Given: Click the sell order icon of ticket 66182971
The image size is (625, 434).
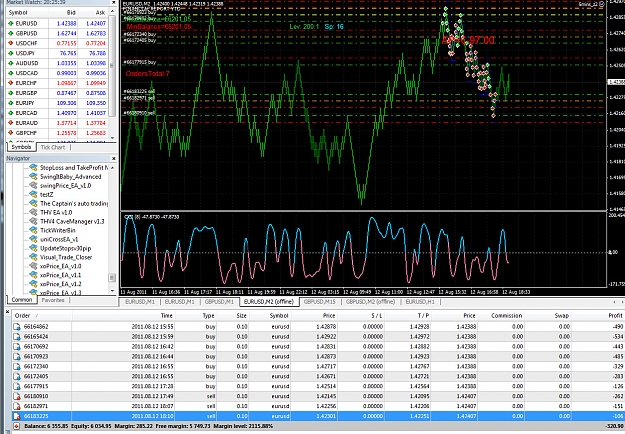Looking at the screenshot, I should [17, 406].
